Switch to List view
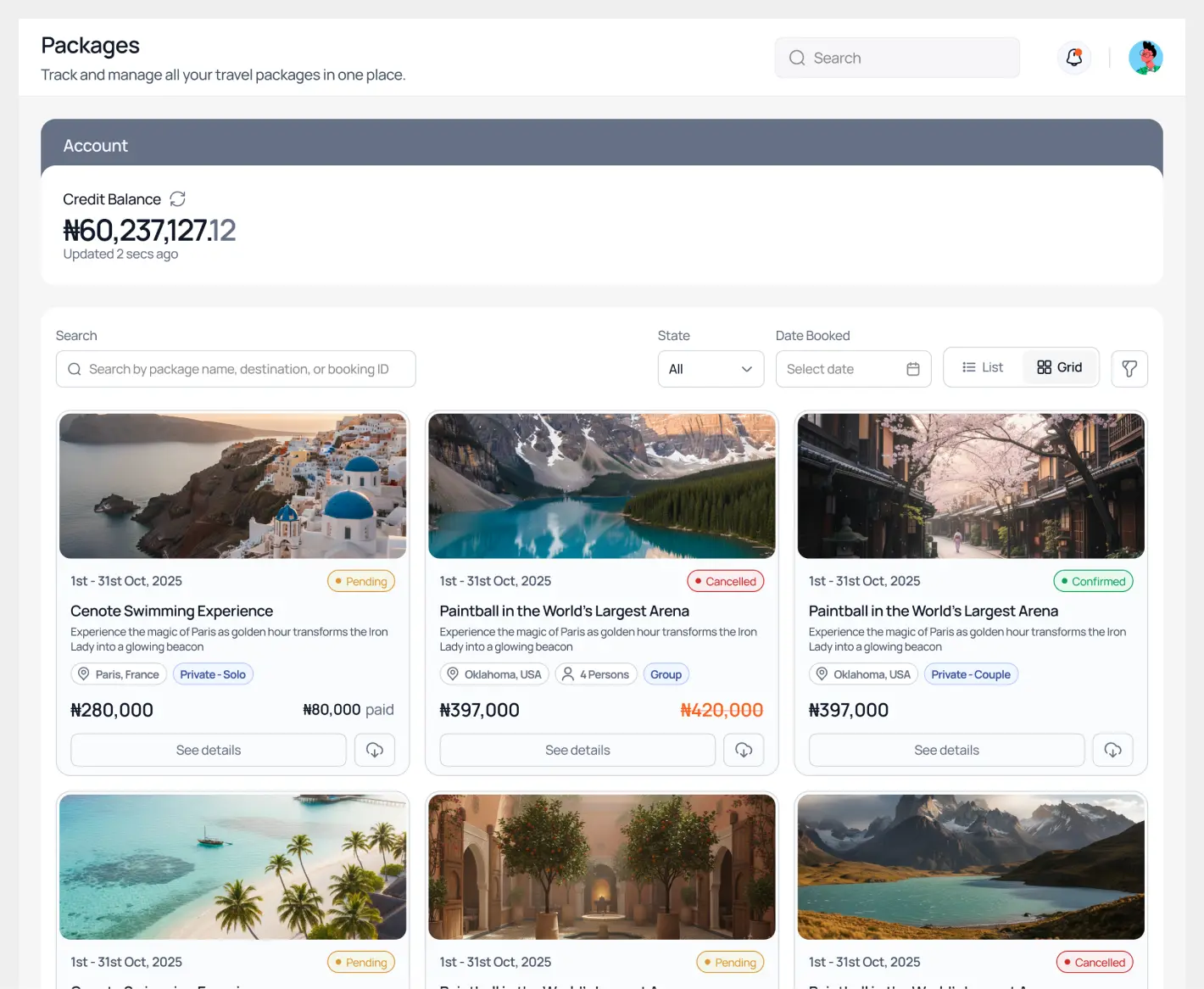 [983, 367]
